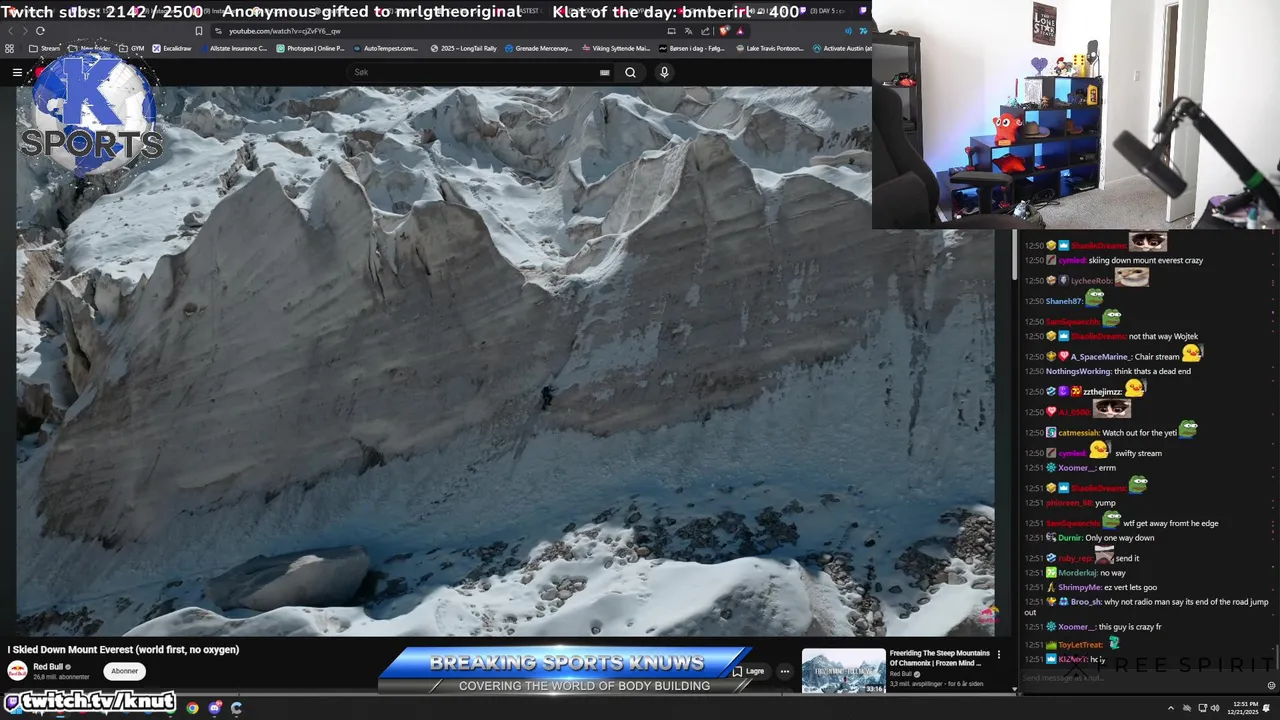
Task: Click chat username catmessiah
Action: (x=1079, y=433)
